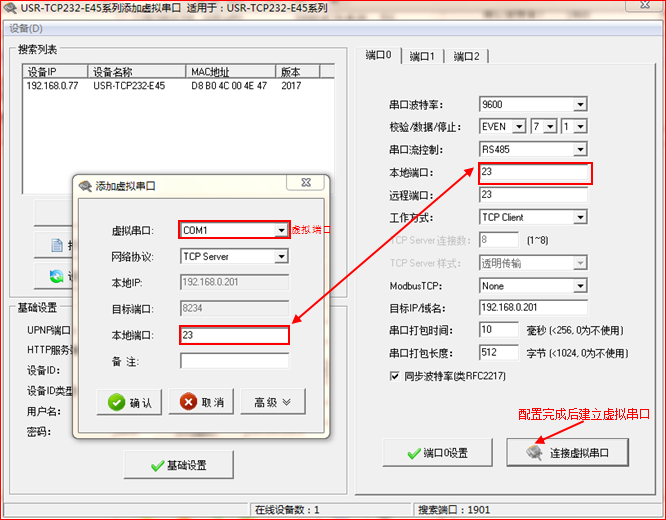Toggle 同步波特率(类RFC2217) checkbox
666x520 pixels.
(x=395, y=376)
